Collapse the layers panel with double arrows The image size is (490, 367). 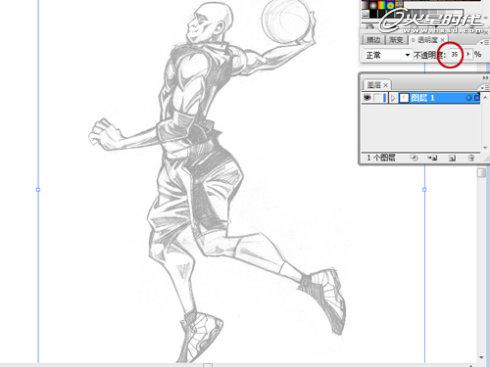[485, 78]
